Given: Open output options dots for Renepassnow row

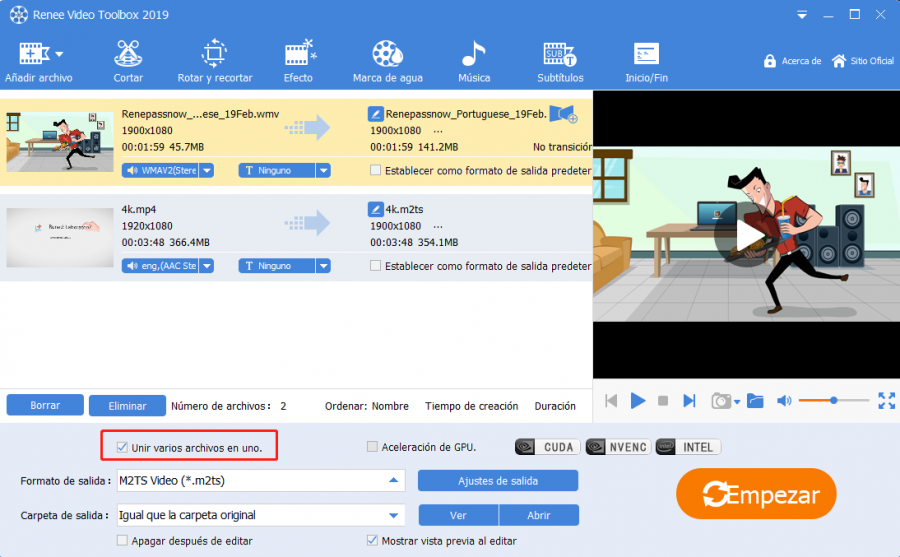Looking at the screenshot, I should point(438,131).
